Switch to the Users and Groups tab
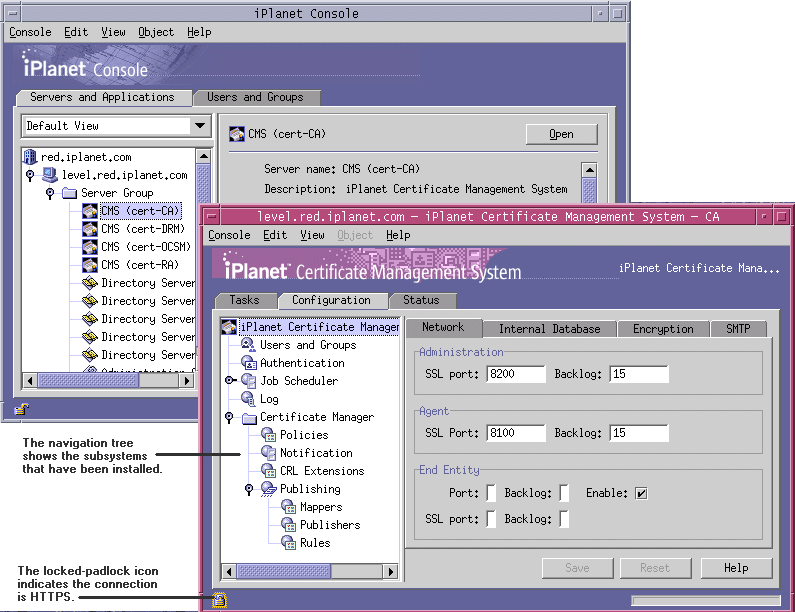This screenshot has height=612, width=795. (x=255, y=97)
